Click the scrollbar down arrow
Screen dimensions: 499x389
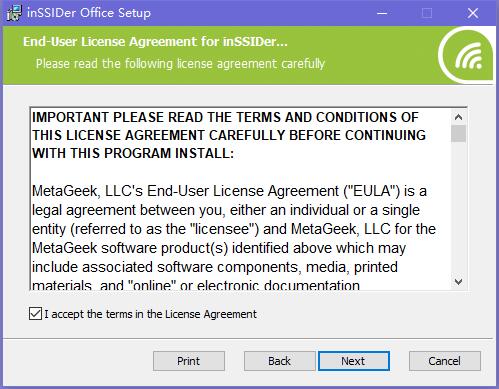458,282
